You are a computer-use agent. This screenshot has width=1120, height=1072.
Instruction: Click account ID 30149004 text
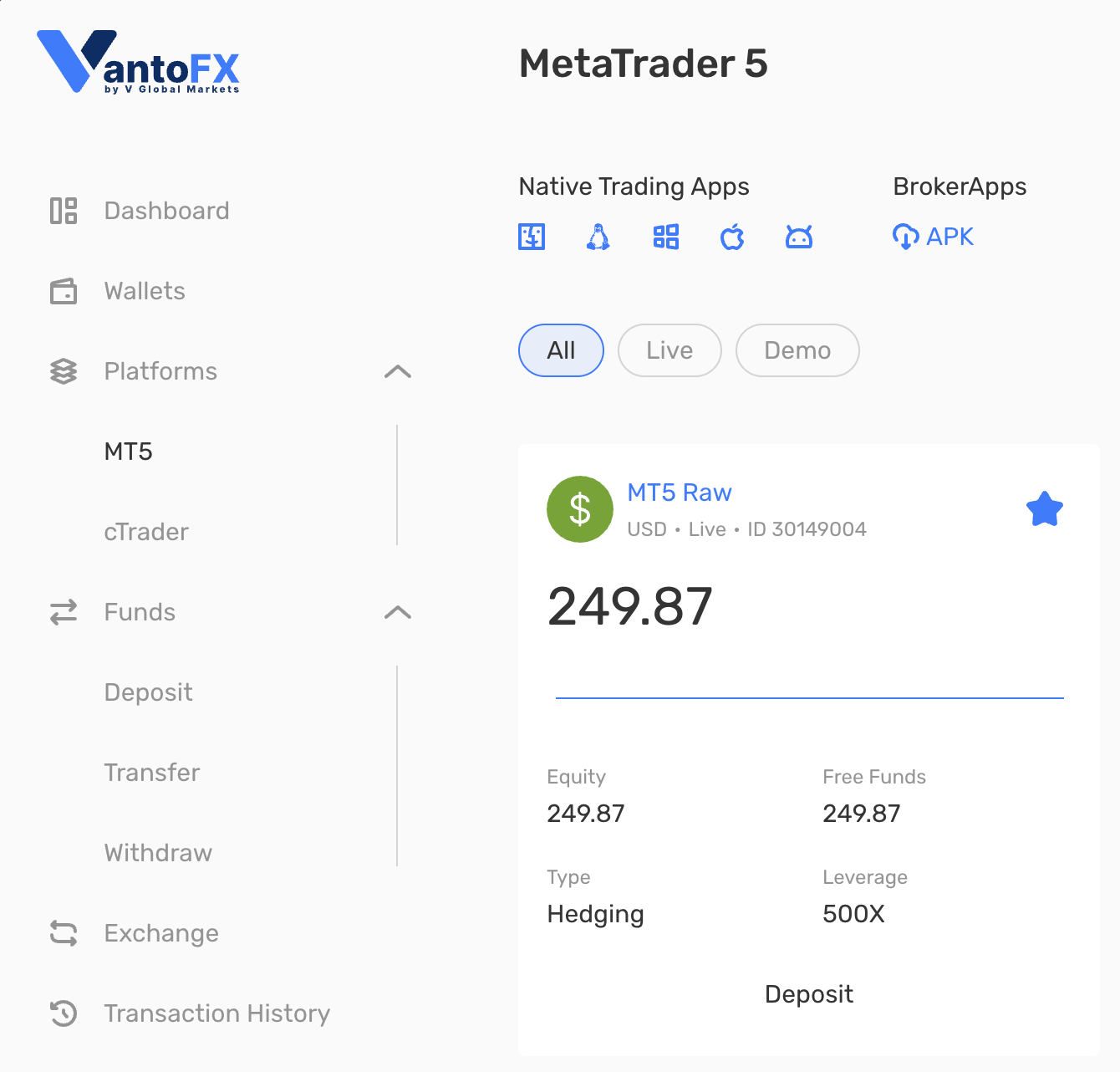tap(807, 529)
